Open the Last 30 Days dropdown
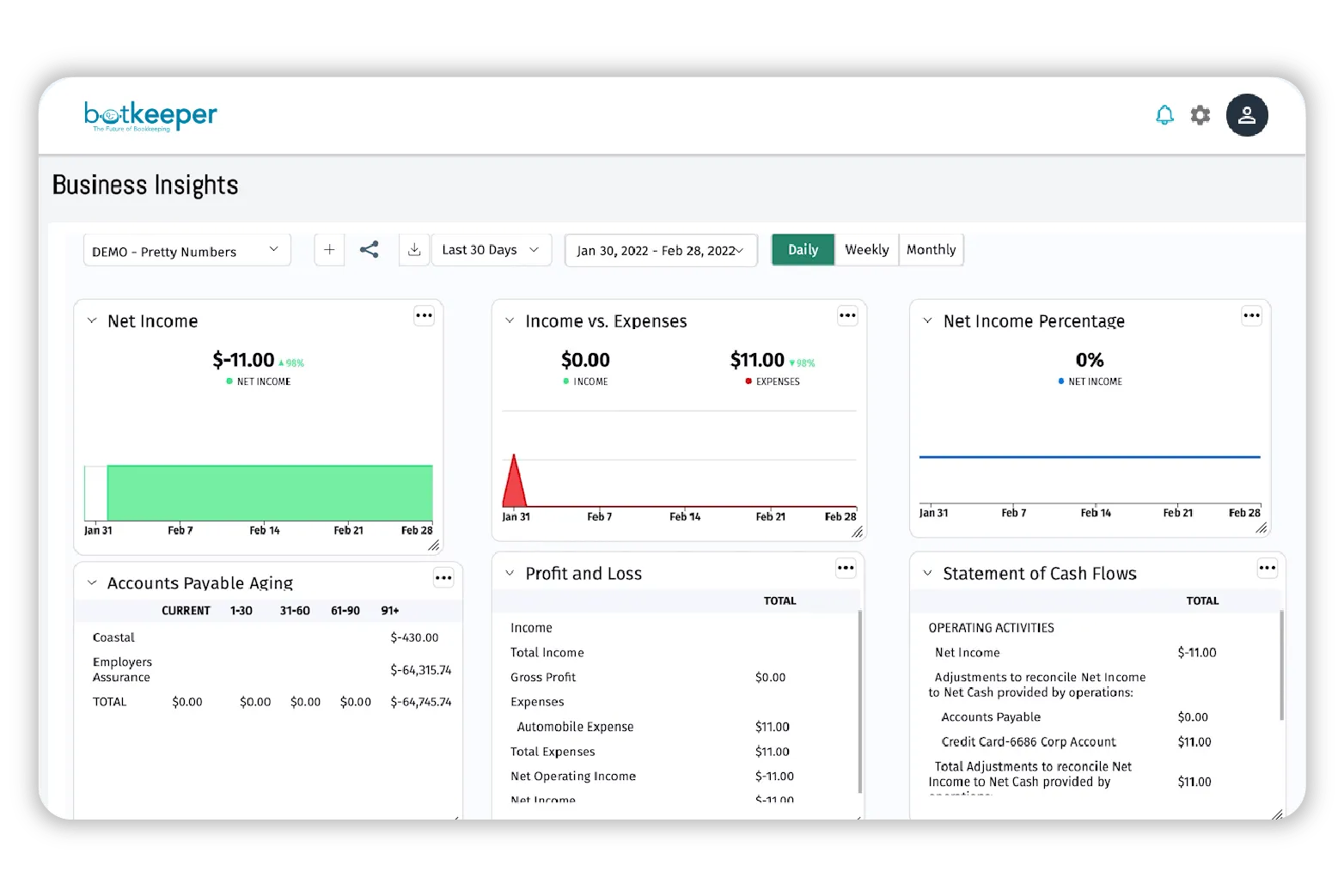Image resolution: width=1344 pixels, height=896 pixels. (491, 250)
